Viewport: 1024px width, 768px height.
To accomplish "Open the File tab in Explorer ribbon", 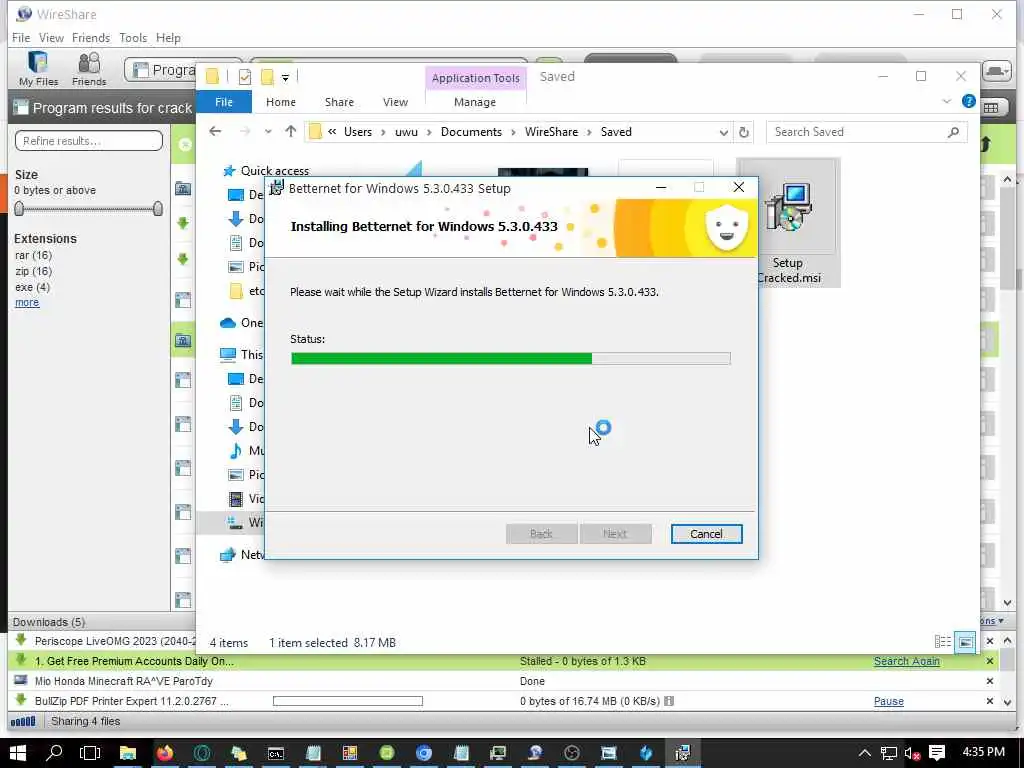I will (x=224, y=102).
